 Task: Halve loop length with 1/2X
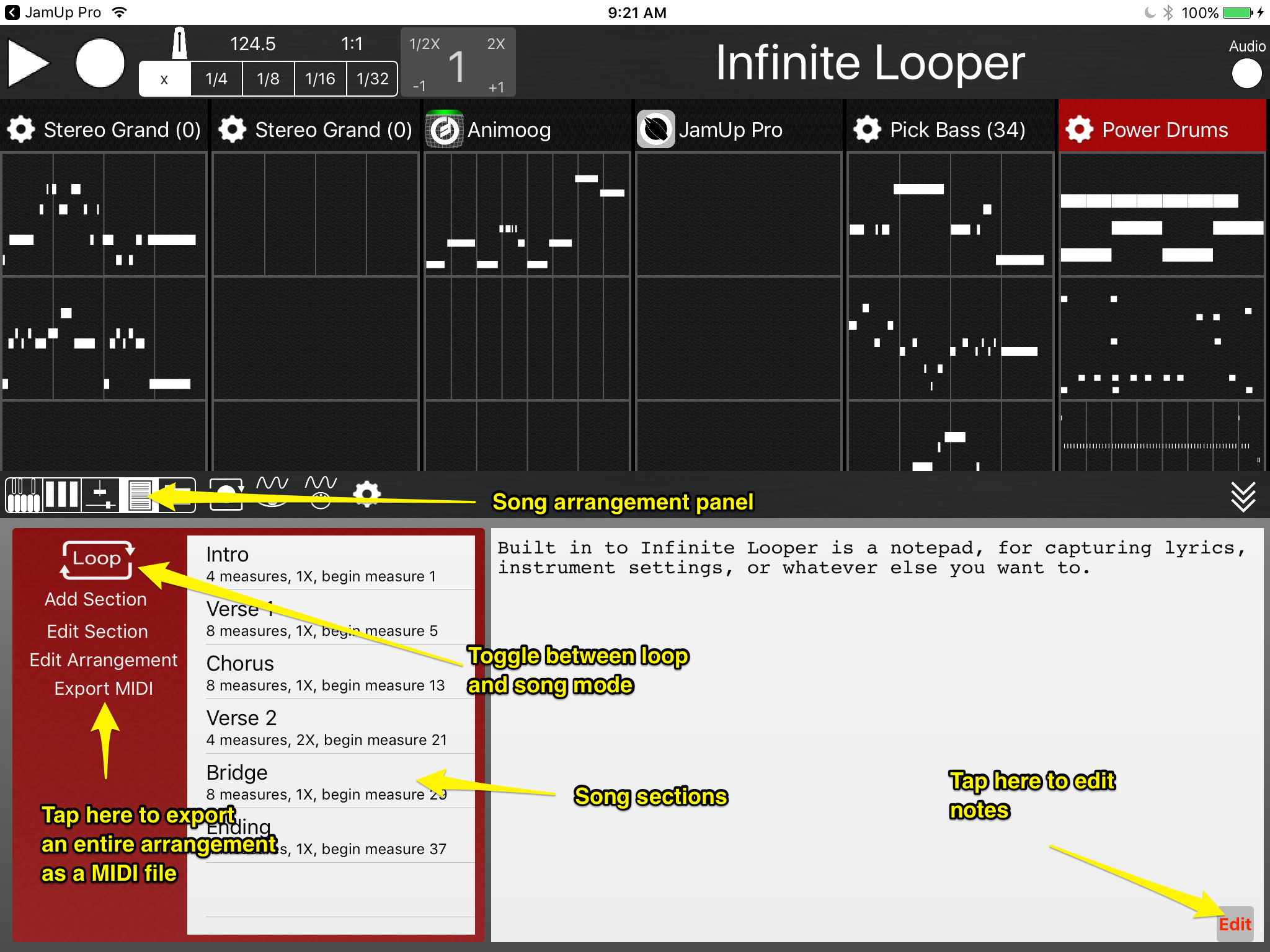click(425, 44)
